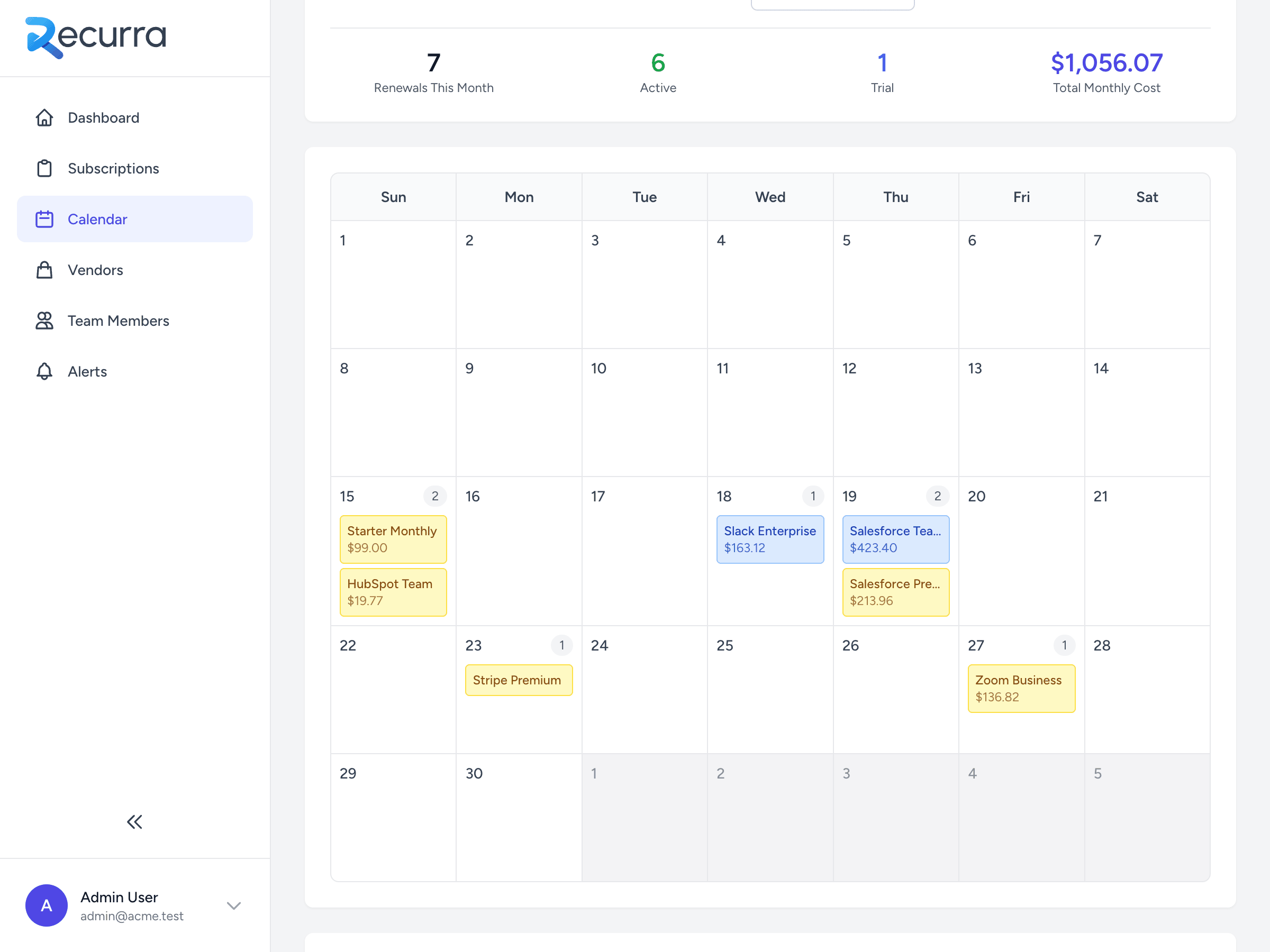
Task: Select the Vendors shopping bag icon
Action: (45, 270)
